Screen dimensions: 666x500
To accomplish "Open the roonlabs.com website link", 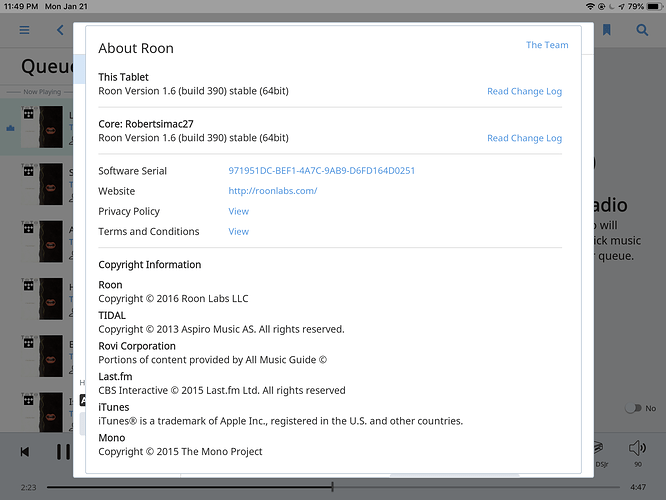I will pos(273,191).
